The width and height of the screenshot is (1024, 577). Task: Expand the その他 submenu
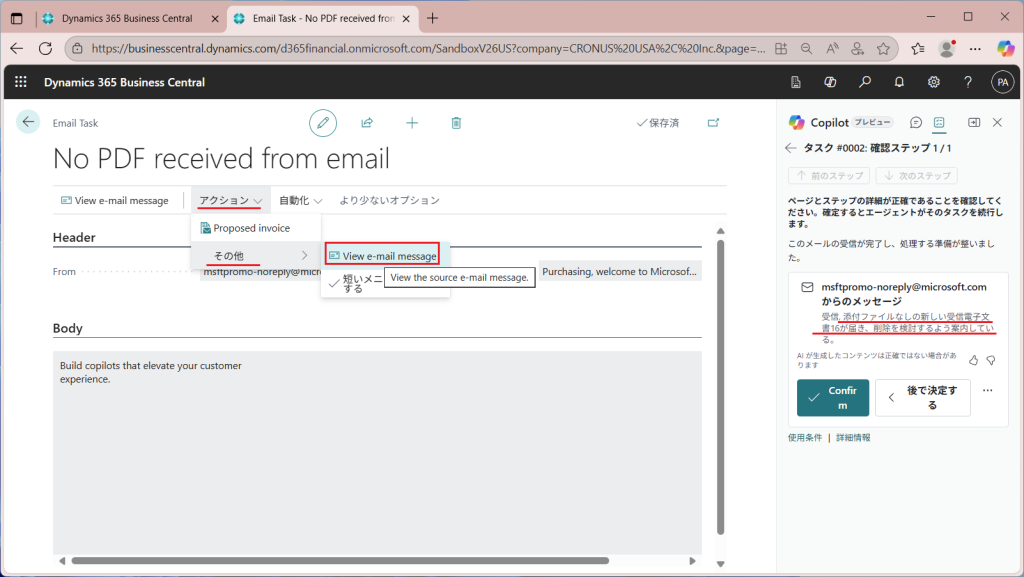pos(256,256)
